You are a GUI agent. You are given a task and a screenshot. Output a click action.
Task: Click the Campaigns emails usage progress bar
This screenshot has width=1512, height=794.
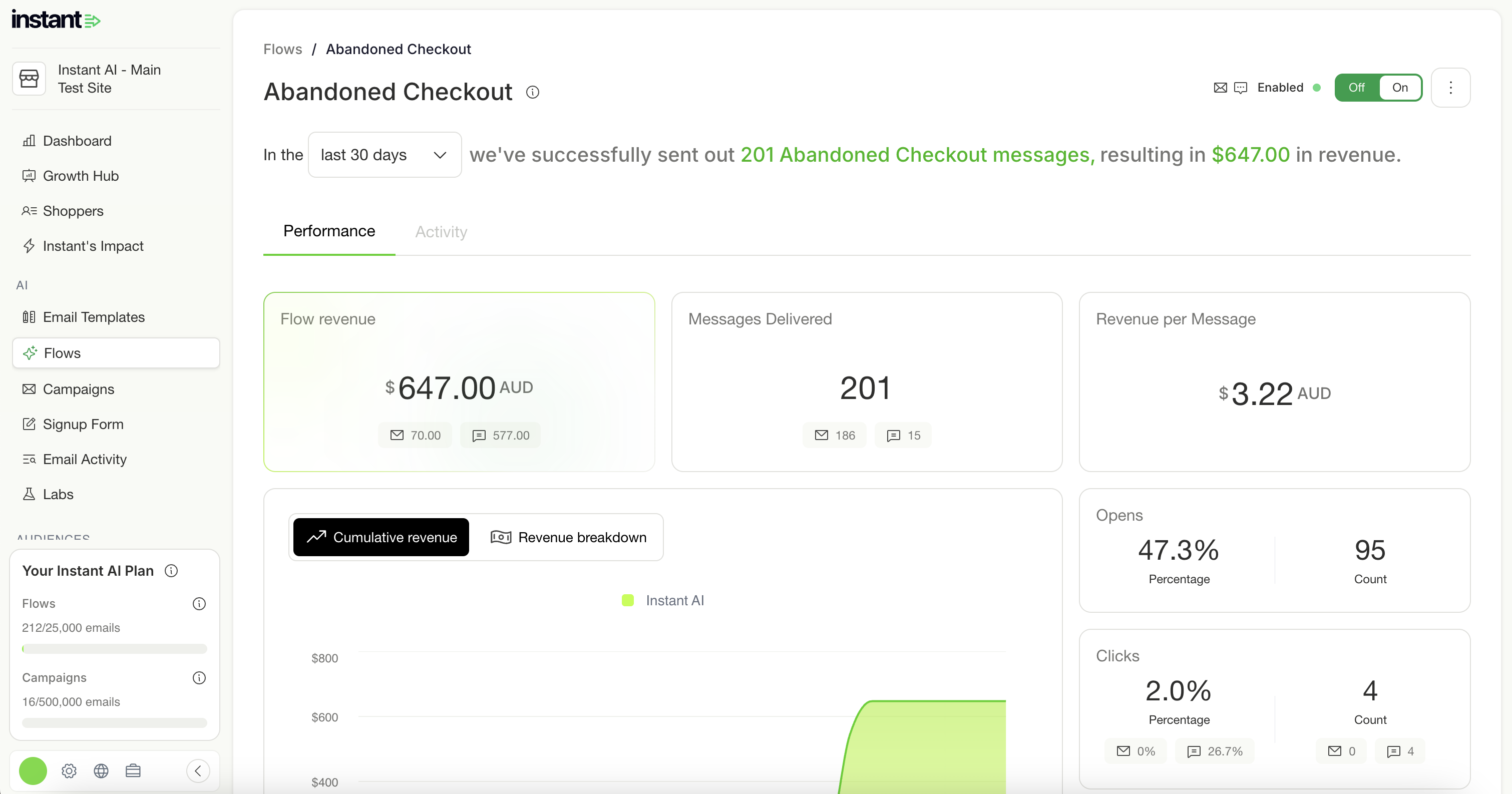115,723
